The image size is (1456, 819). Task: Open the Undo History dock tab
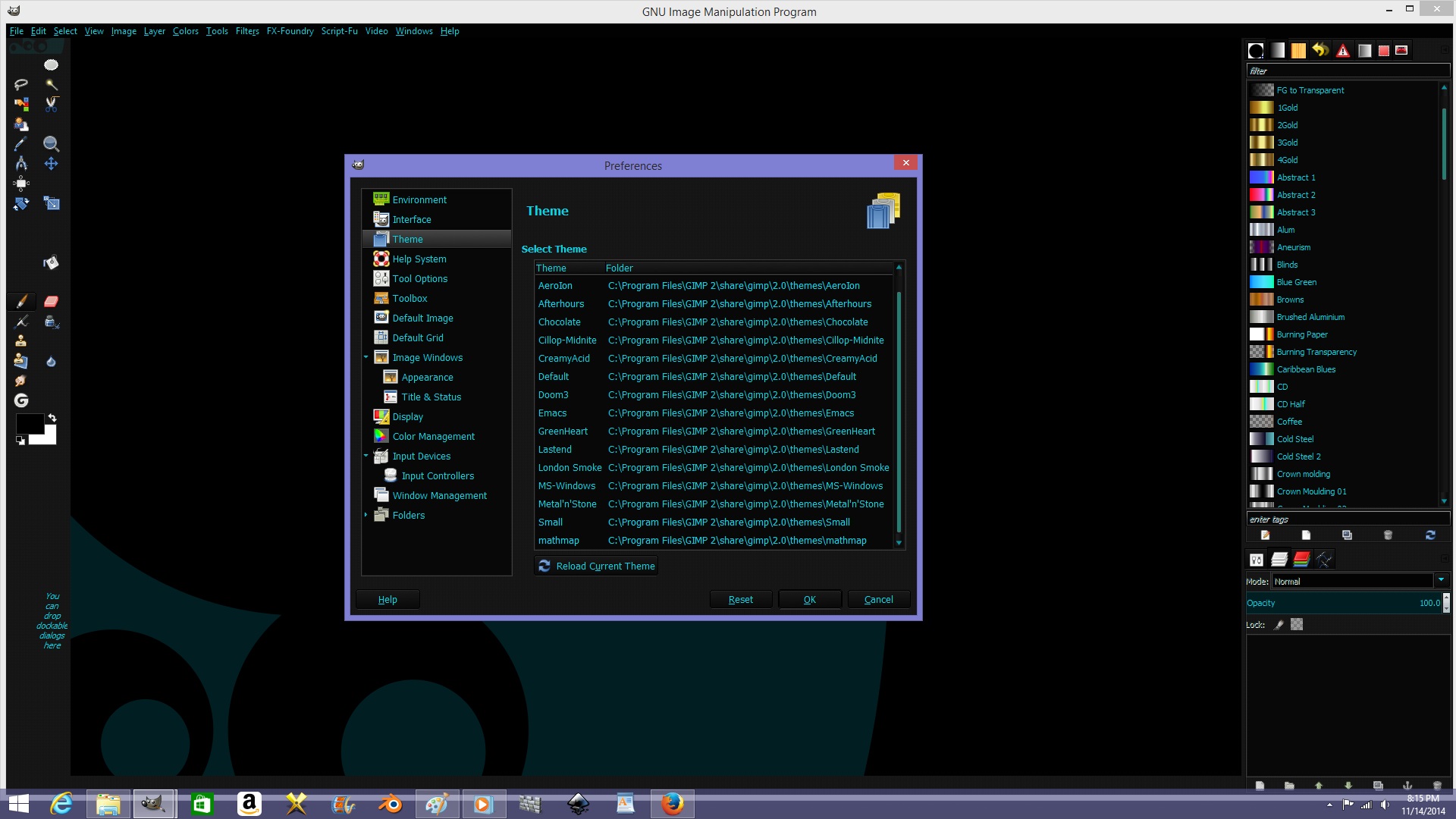click(x=1320, y=50)
